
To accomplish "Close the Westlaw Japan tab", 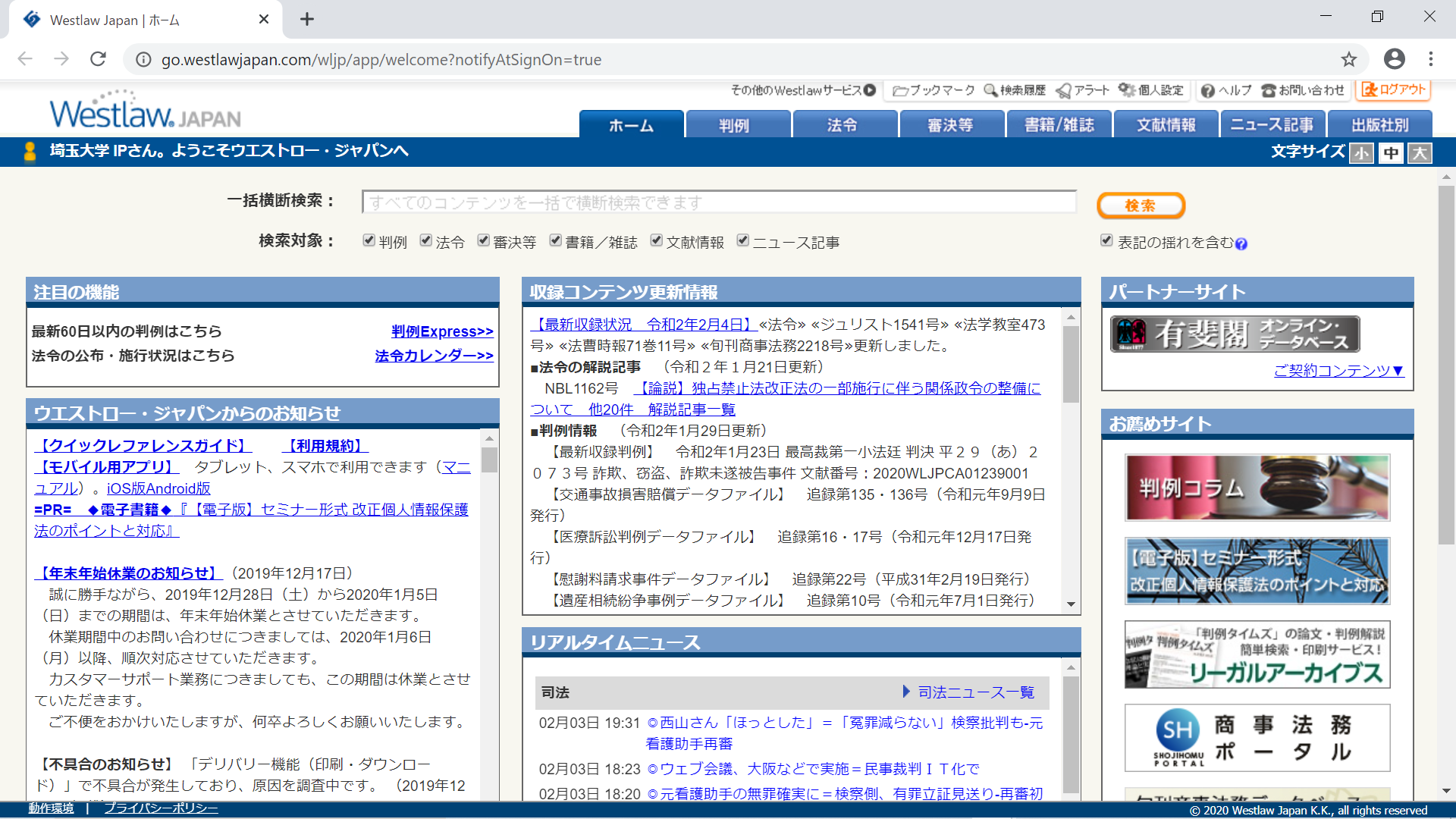I will (x=264, y=19).
